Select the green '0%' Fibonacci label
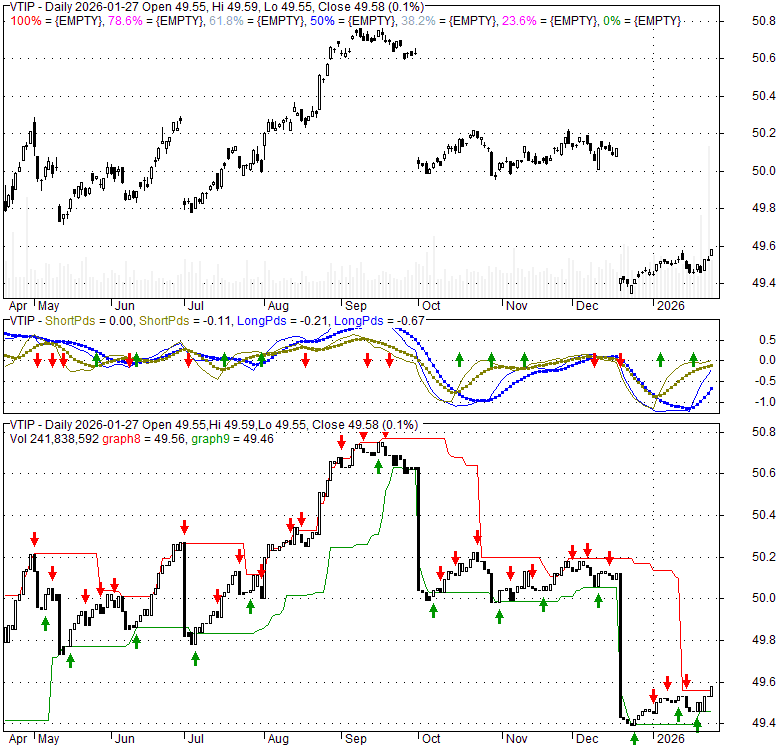 click(612, 21)
